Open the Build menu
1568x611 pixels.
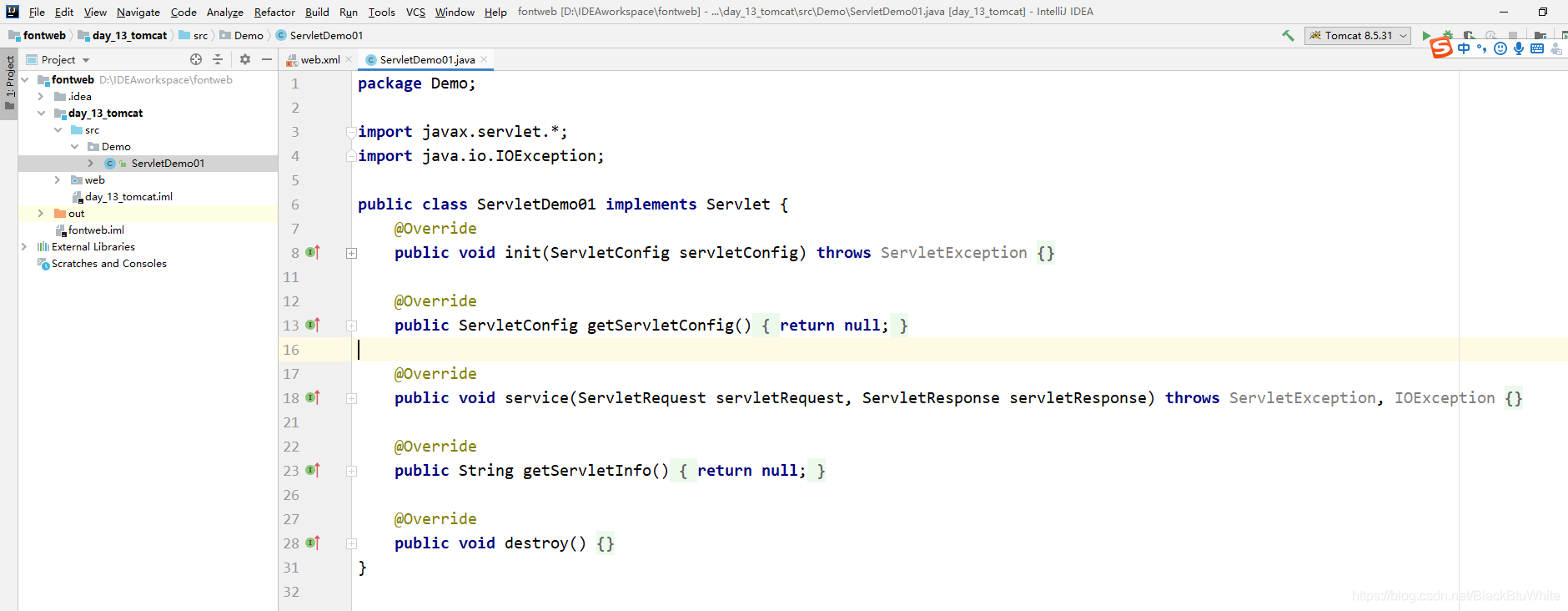click(x=317, y=12)
